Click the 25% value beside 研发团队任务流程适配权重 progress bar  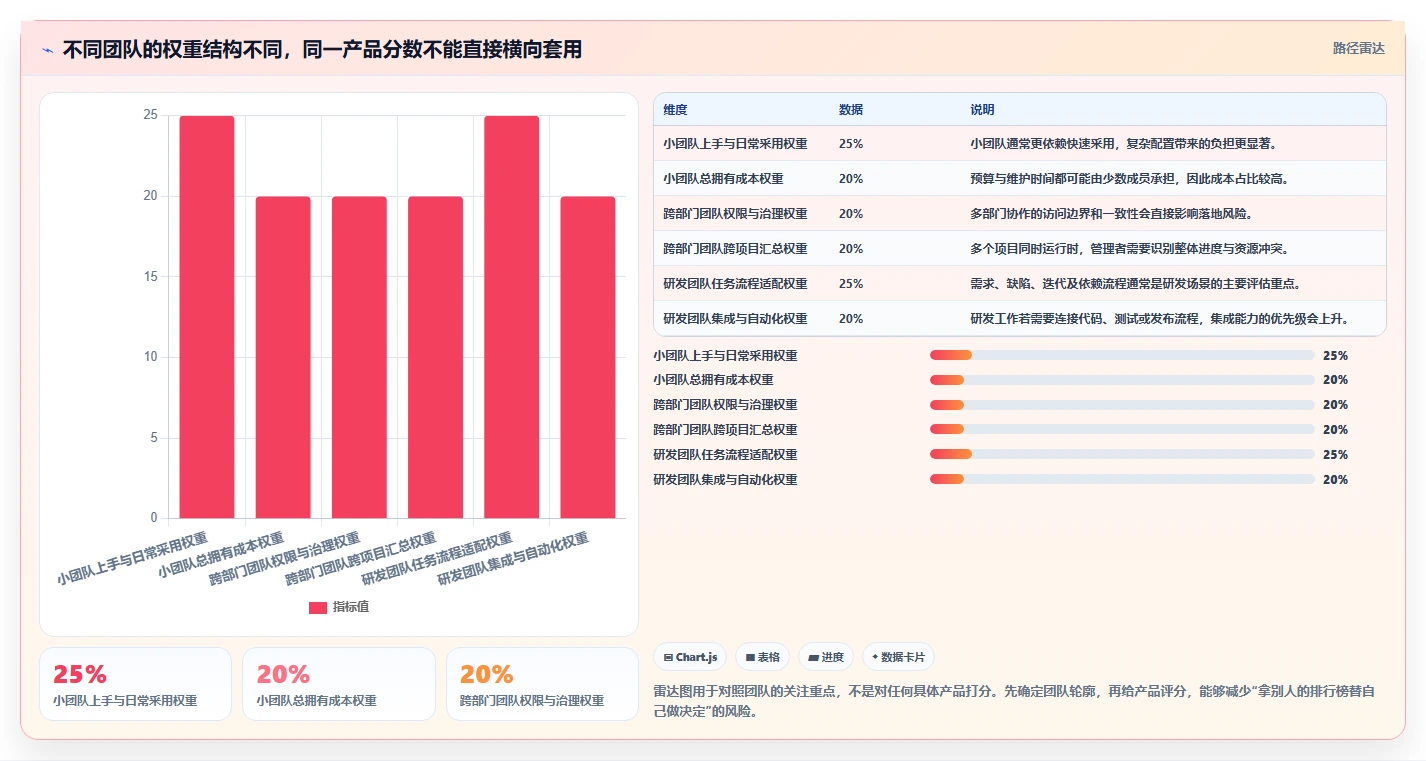1335,455
